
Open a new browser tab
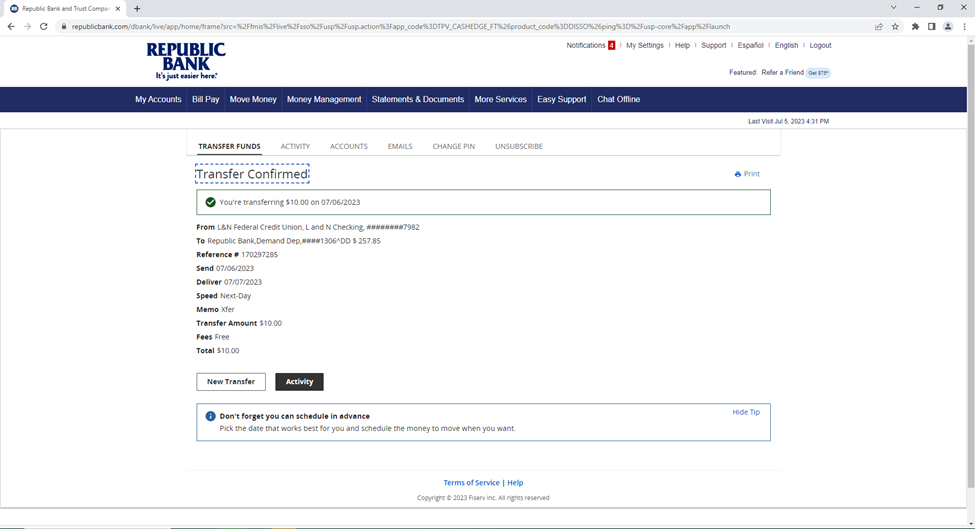pos(137,9)
